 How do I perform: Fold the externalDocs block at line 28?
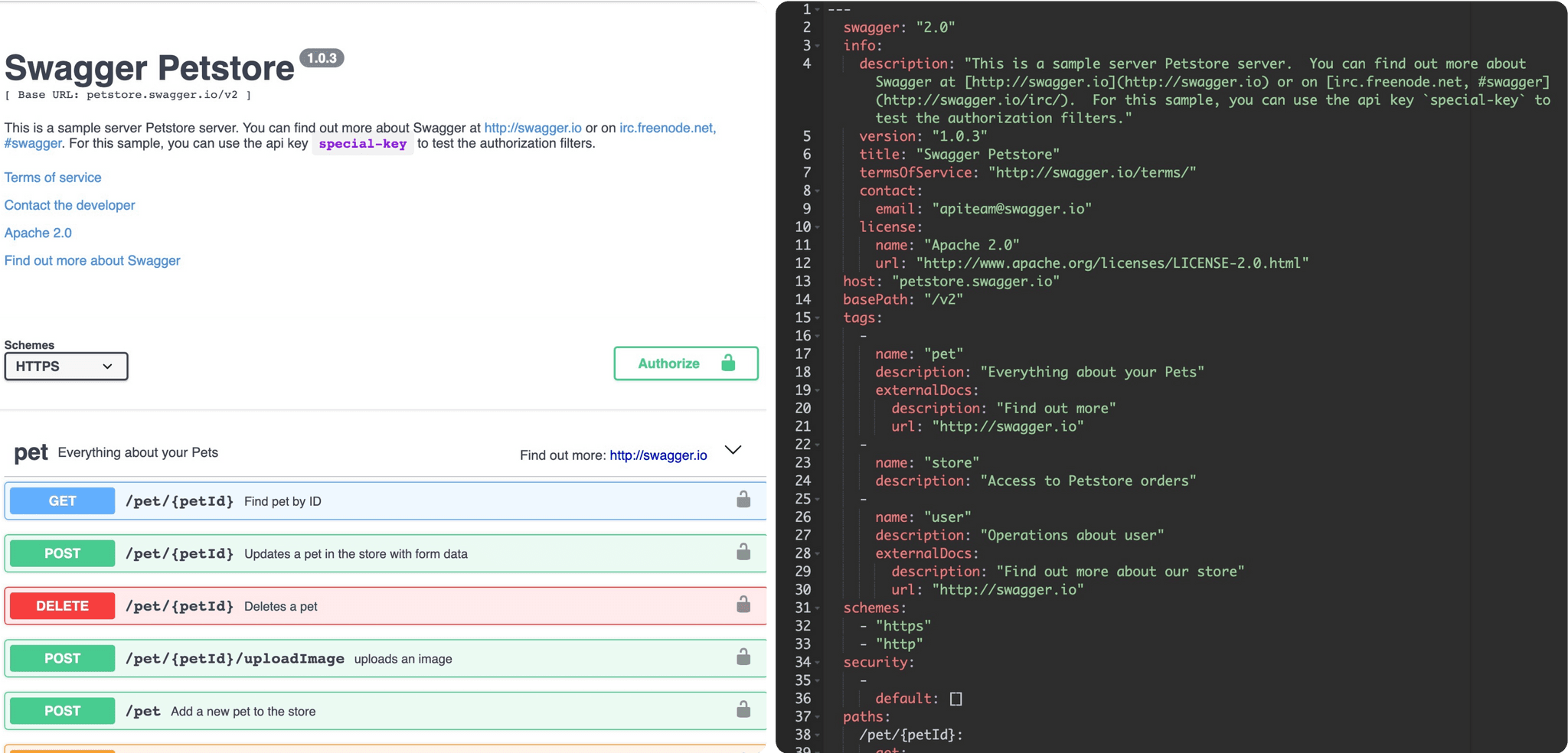(818, 554)
